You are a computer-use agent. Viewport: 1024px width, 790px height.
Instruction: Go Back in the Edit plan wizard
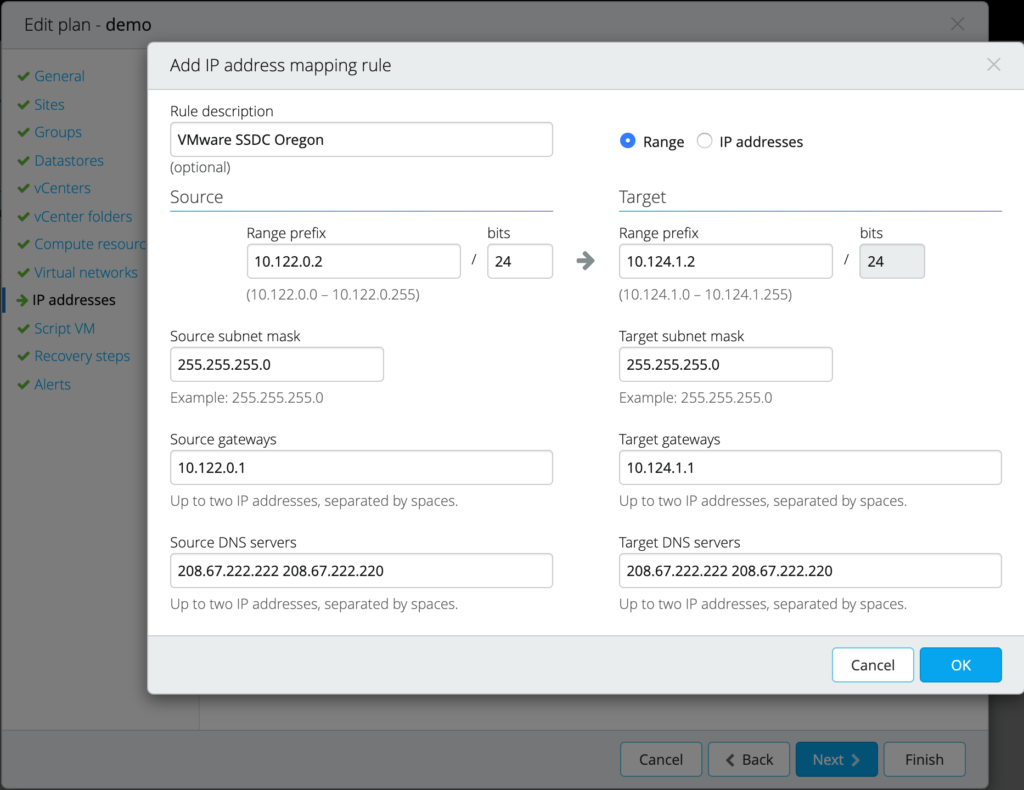coord(749,759)
